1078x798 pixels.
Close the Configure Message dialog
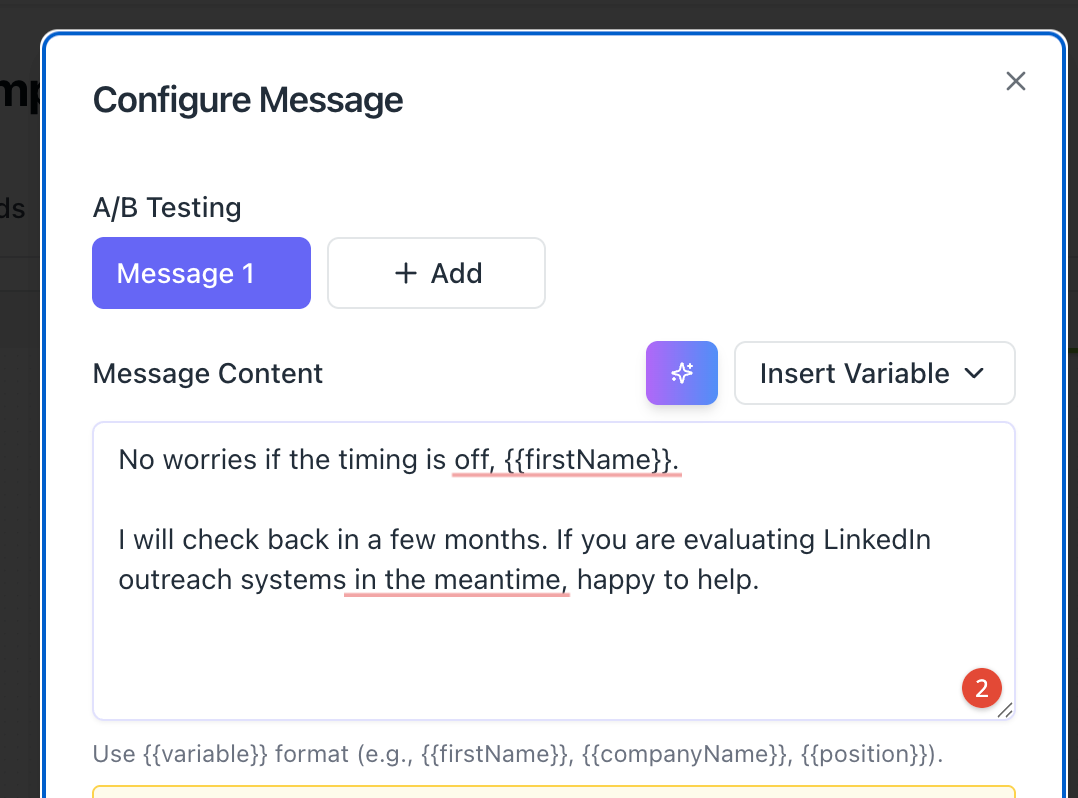point(1016,81)
